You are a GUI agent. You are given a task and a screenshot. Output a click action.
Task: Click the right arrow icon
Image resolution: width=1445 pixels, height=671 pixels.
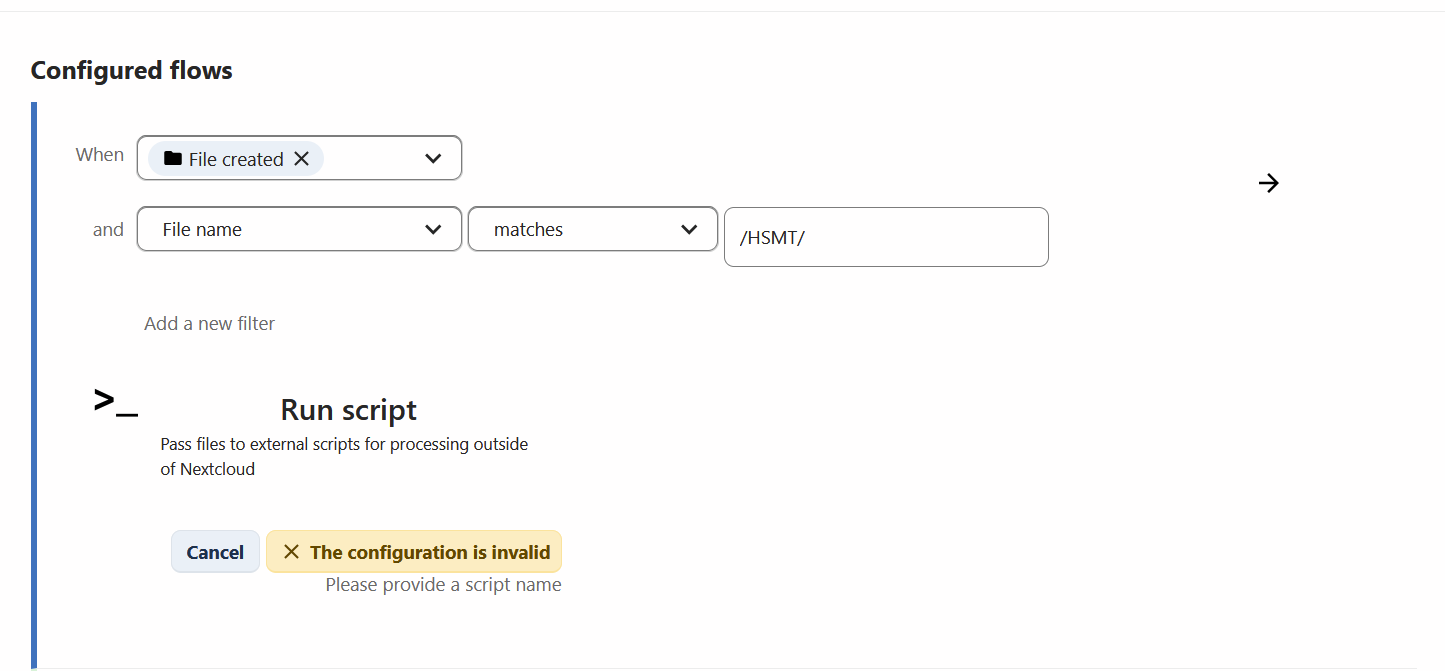coord(1268,183)
